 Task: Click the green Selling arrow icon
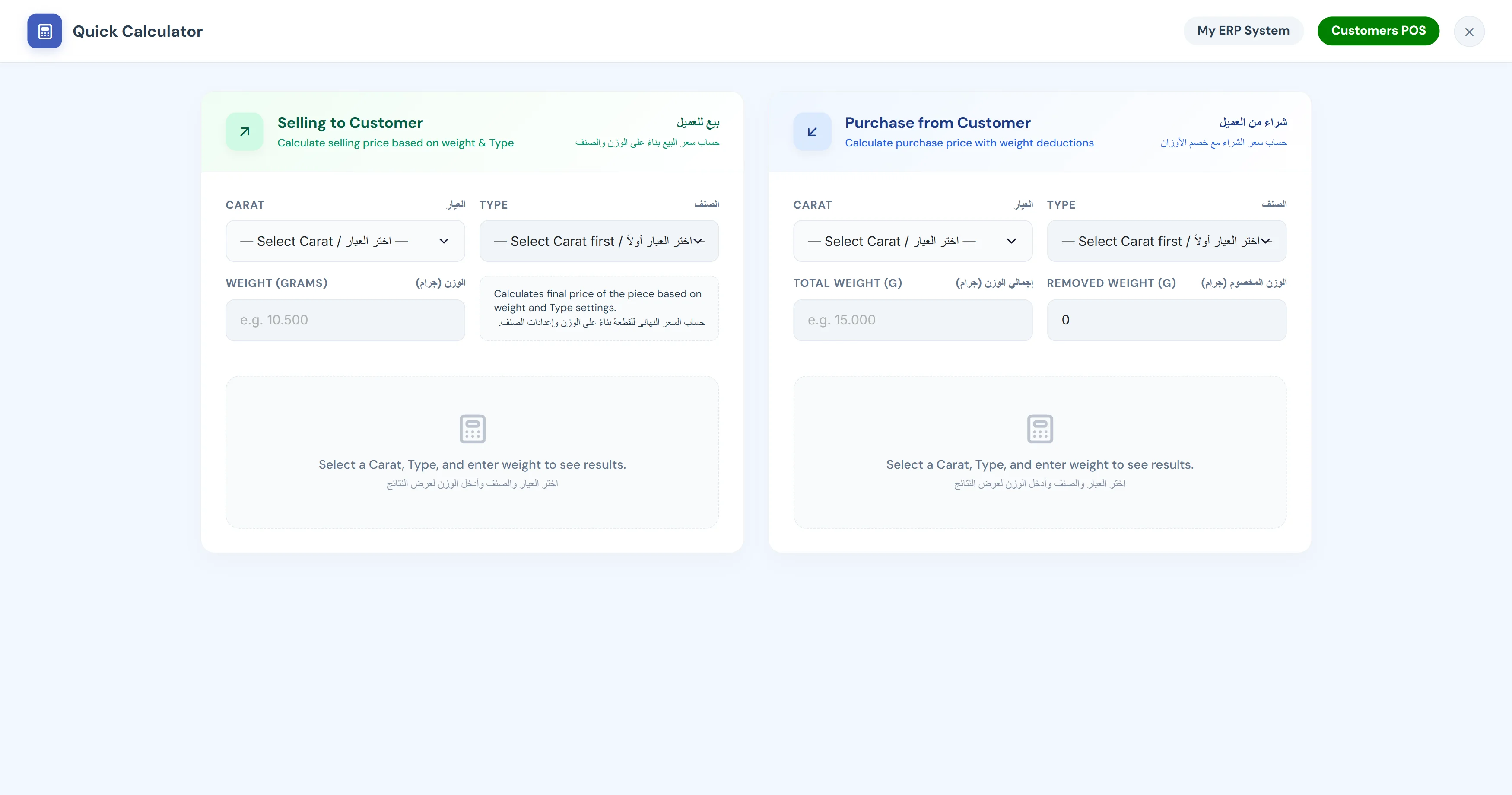pos(245,131)
